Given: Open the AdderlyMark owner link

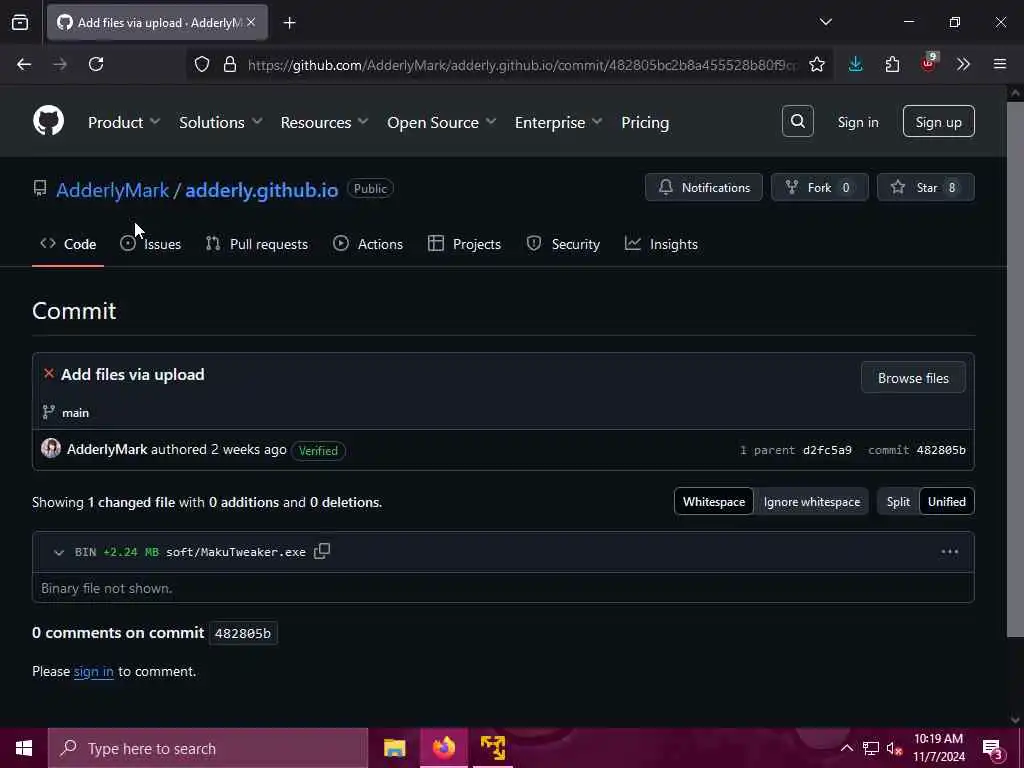Looking at the screenshot, I should [112, 190].
